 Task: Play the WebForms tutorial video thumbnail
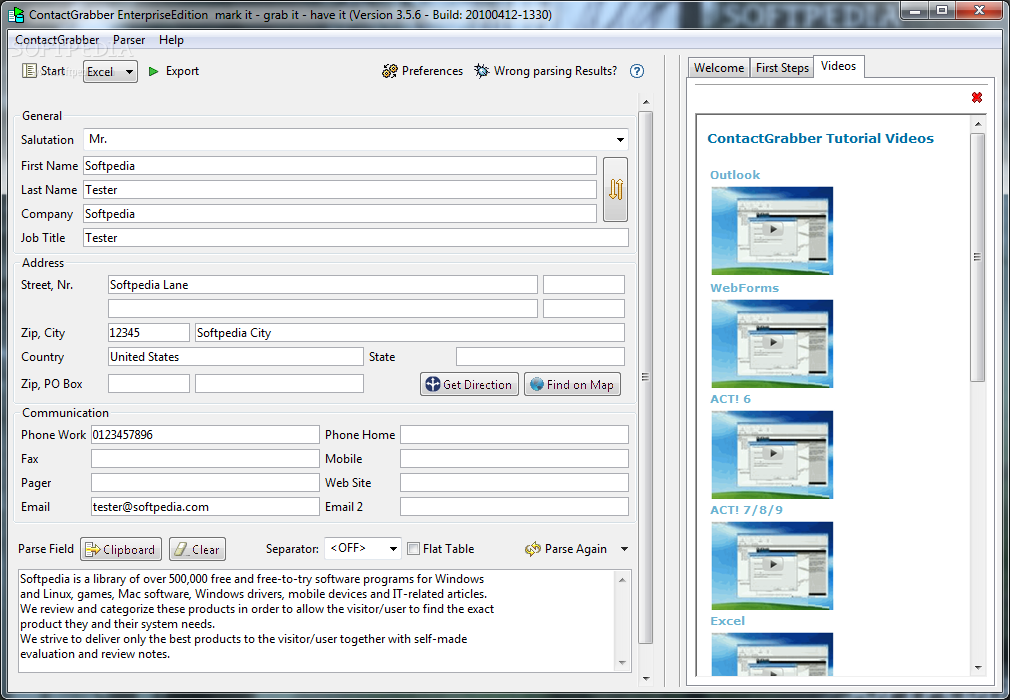click(x=772, y=343)
